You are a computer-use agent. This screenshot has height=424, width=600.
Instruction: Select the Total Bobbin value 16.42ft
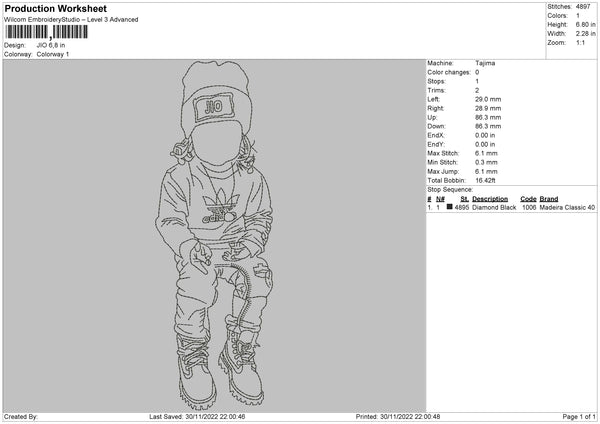pyautogui.click(x=485, y=181)
